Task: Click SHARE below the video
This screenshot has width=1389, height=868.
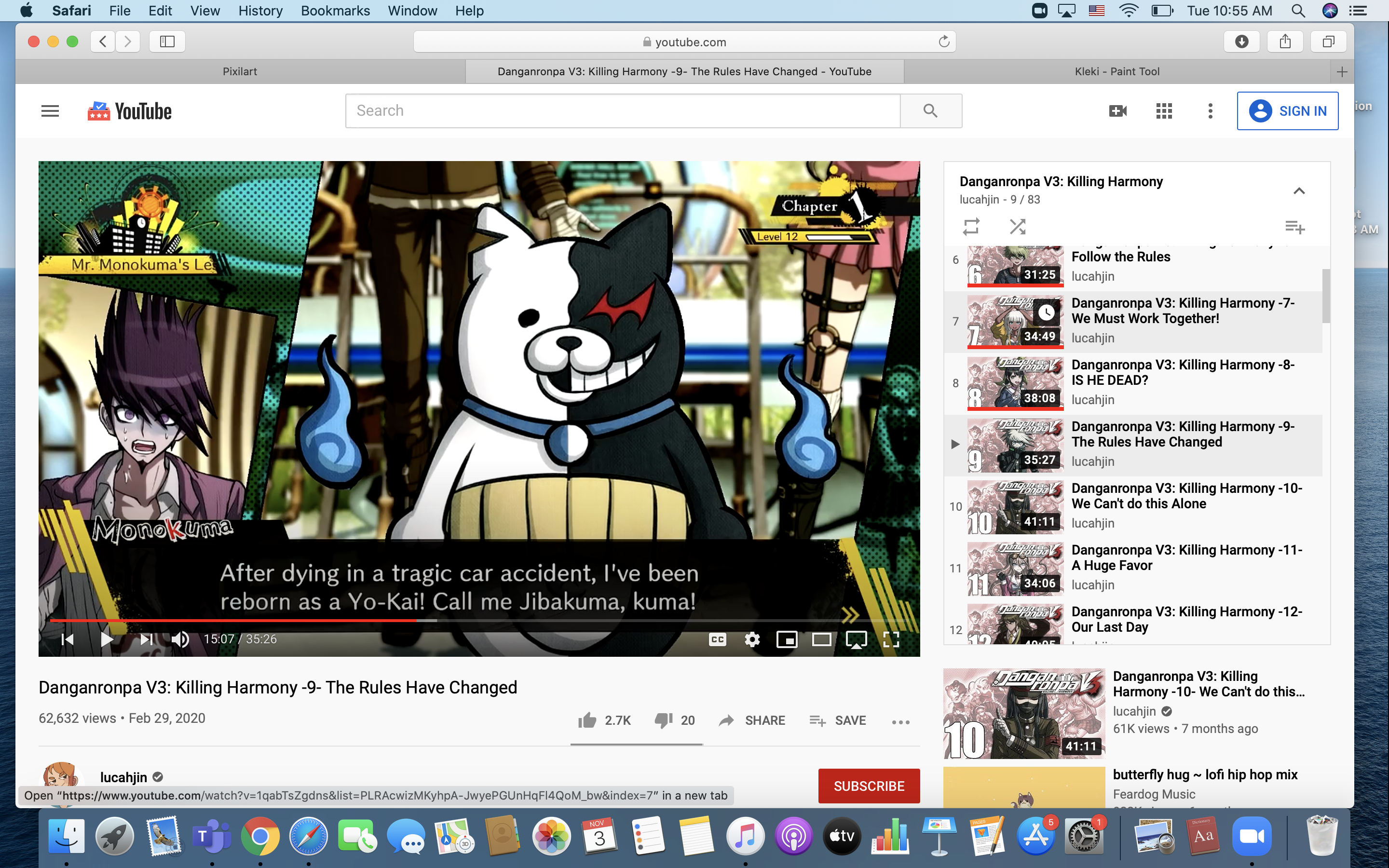Action: [x=752, y=720]
